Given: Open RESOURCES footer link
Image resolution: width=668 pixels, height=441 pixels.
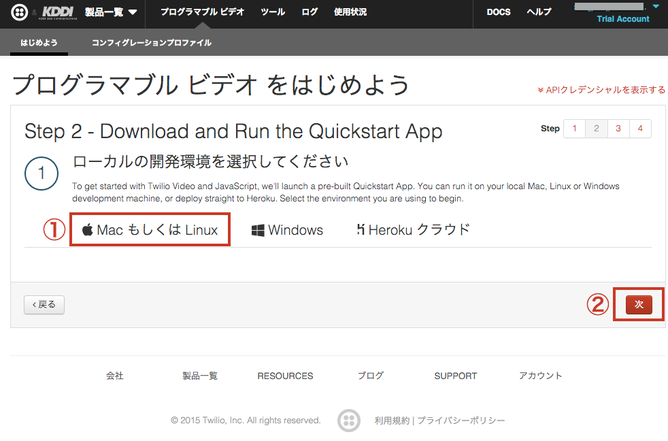Looking at the screenshot, I should (x=285, y=376).
